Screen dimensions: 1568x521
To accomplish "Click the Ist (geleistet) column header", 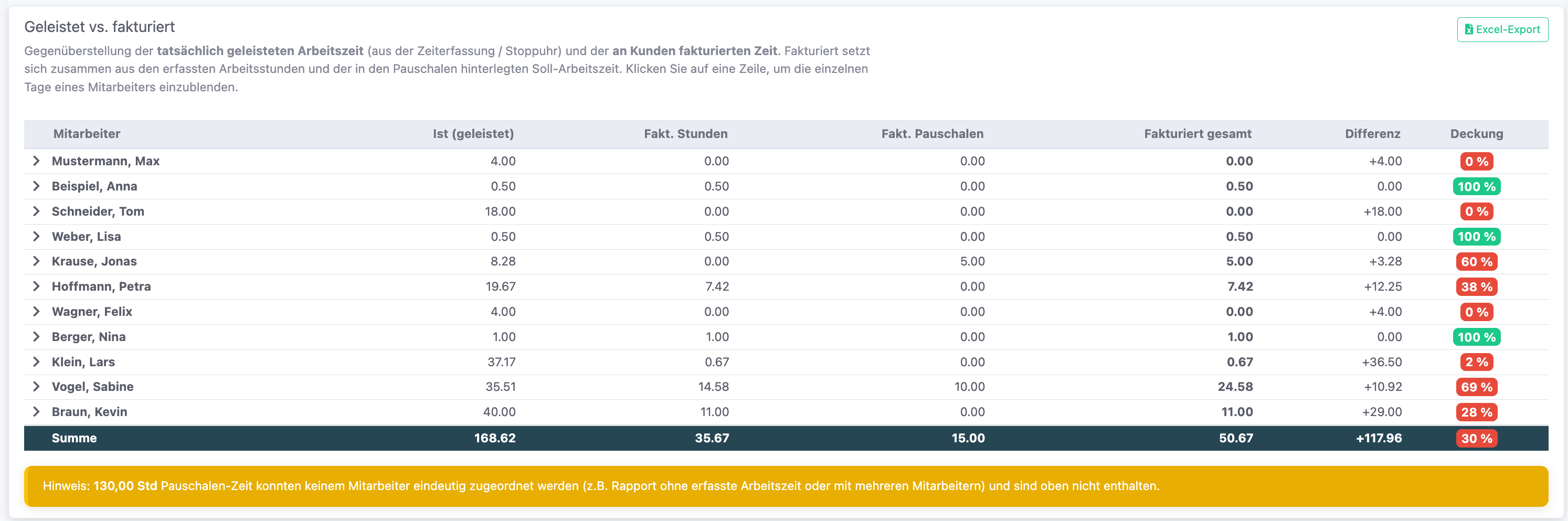I will point(473,134).
